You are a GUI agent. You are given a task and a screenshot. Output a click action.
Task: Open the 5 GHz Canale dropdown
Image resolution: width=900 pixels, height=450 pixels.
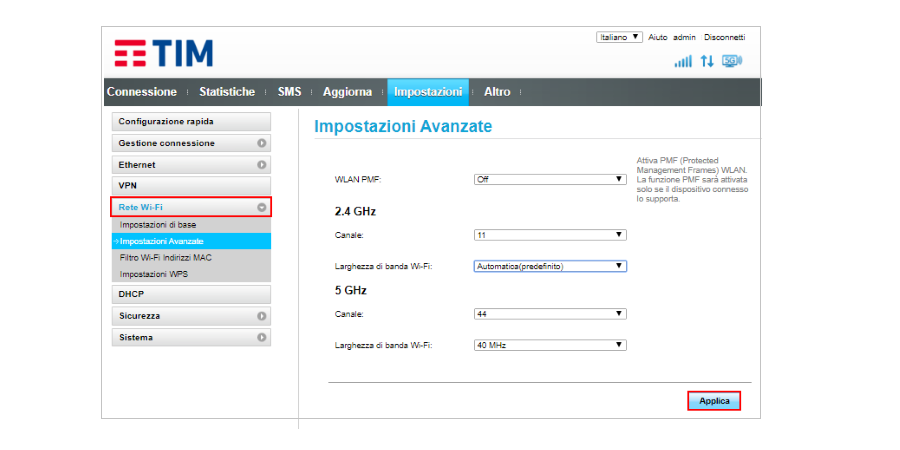click(x=550, y=314)
